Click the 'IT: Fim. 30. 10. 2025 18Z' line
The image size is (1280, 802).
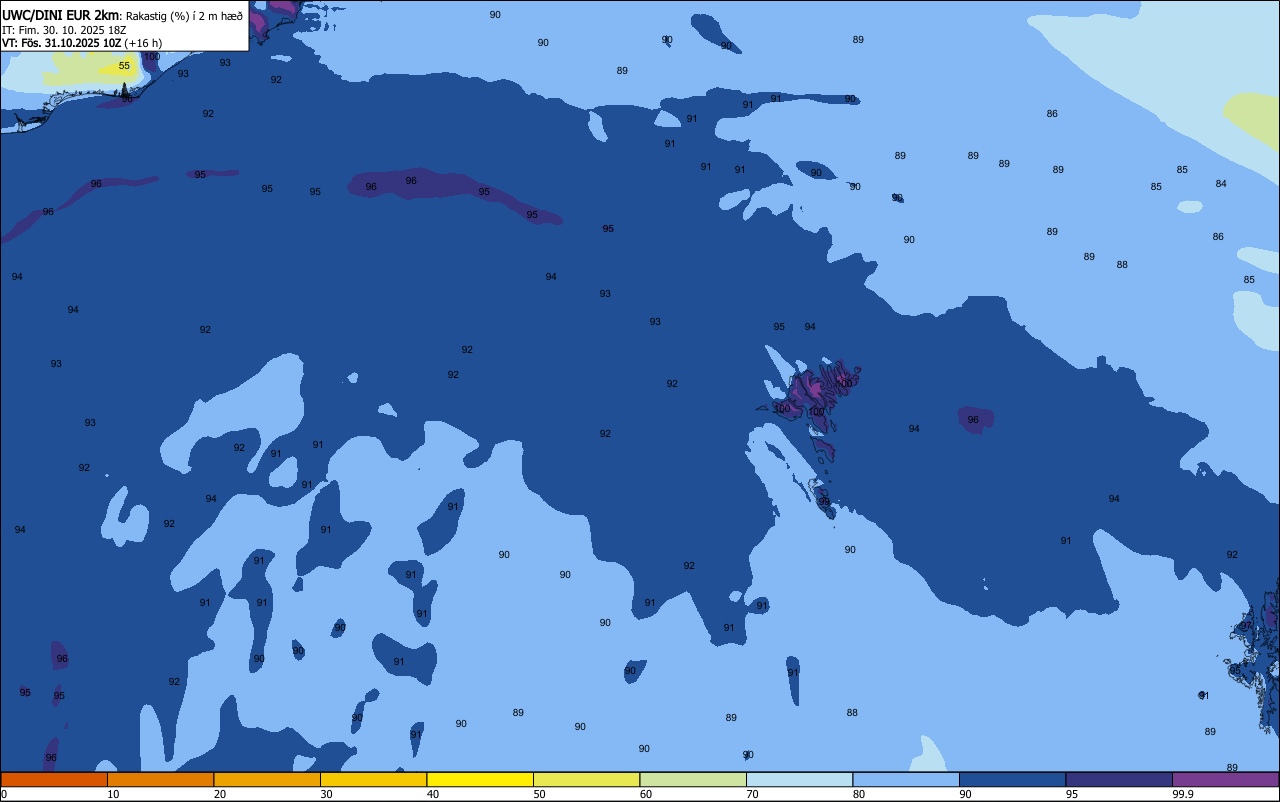point(64,30)
